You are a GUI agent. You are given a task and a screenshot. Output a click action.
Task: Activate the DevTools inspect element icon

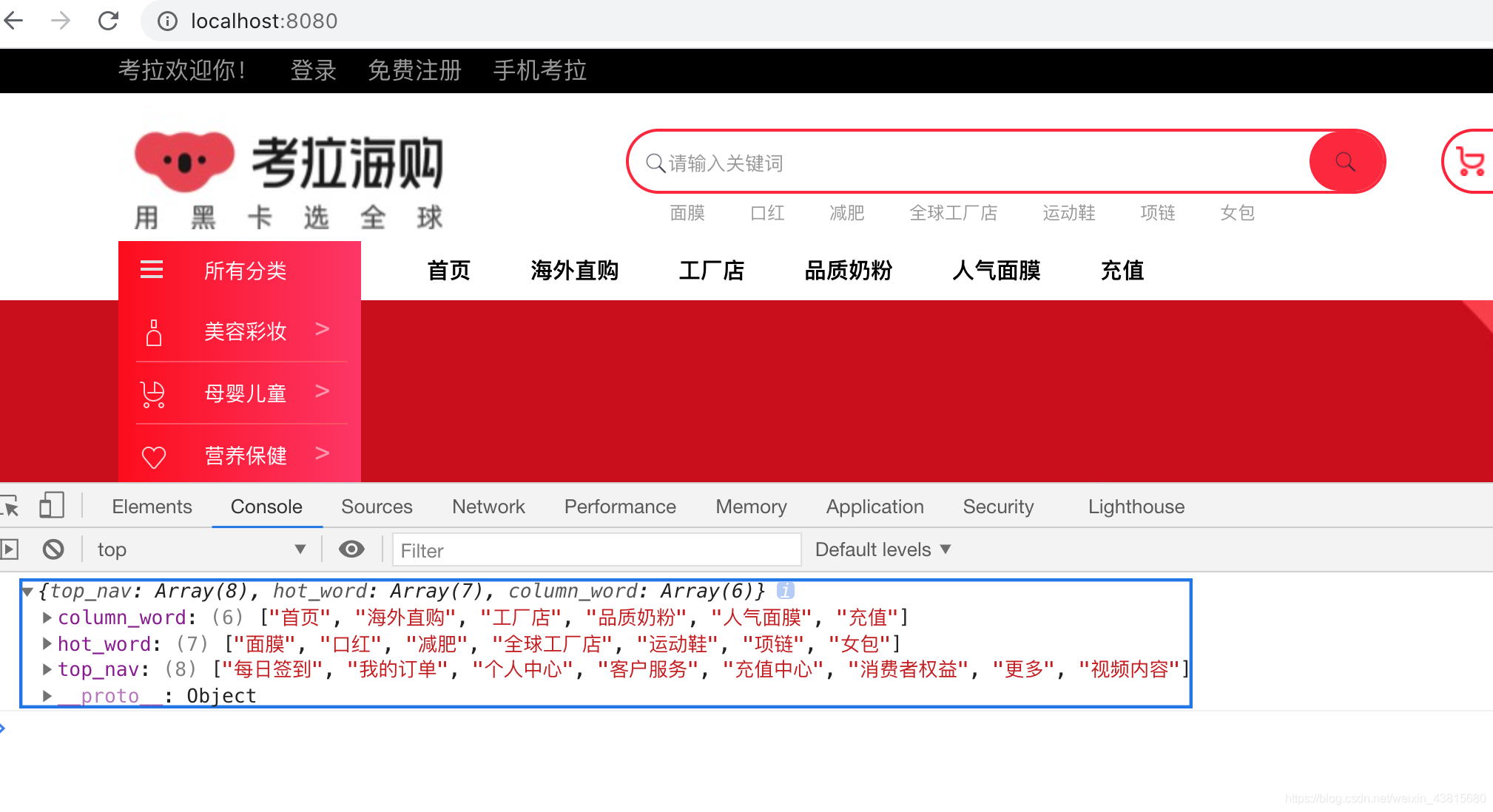(x=10, y=507)
